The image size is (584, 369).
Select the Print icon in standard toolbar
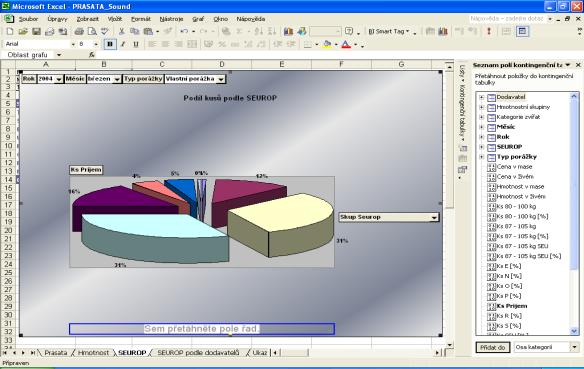[79, 32]
